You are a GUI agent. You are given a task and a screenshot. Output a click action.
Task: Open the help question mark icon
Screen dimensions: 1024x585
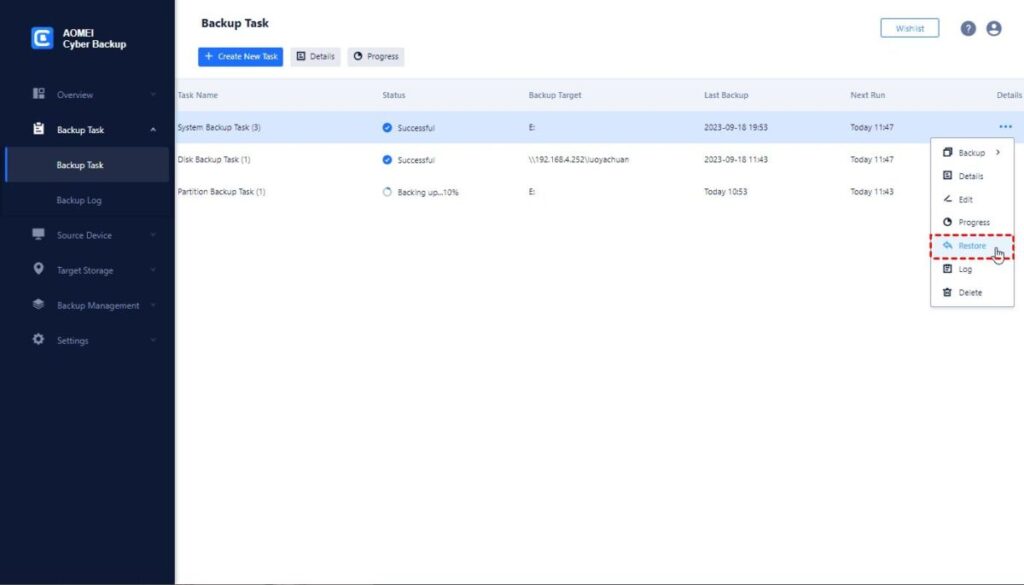968,29
